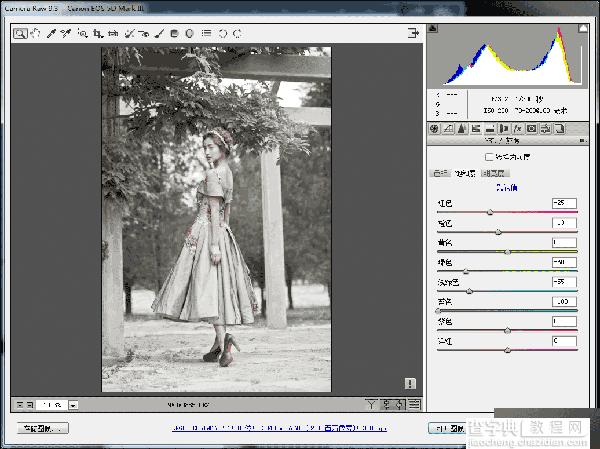The width and height of the screenshot is (600, 449).
Task: Focus the Magentas saturation value field
Action: [564, 341]
